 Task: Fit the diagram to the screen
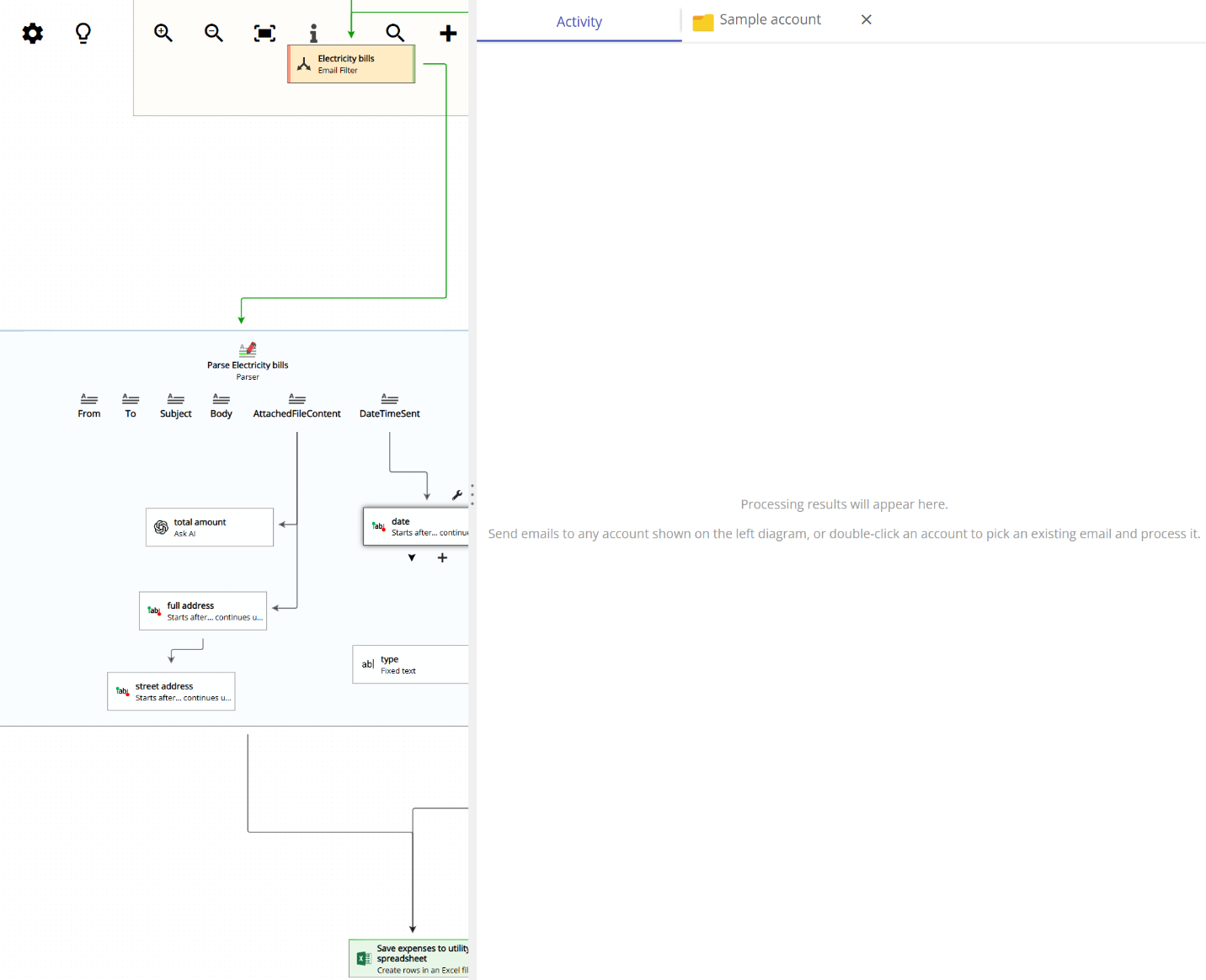pos(264,33)
